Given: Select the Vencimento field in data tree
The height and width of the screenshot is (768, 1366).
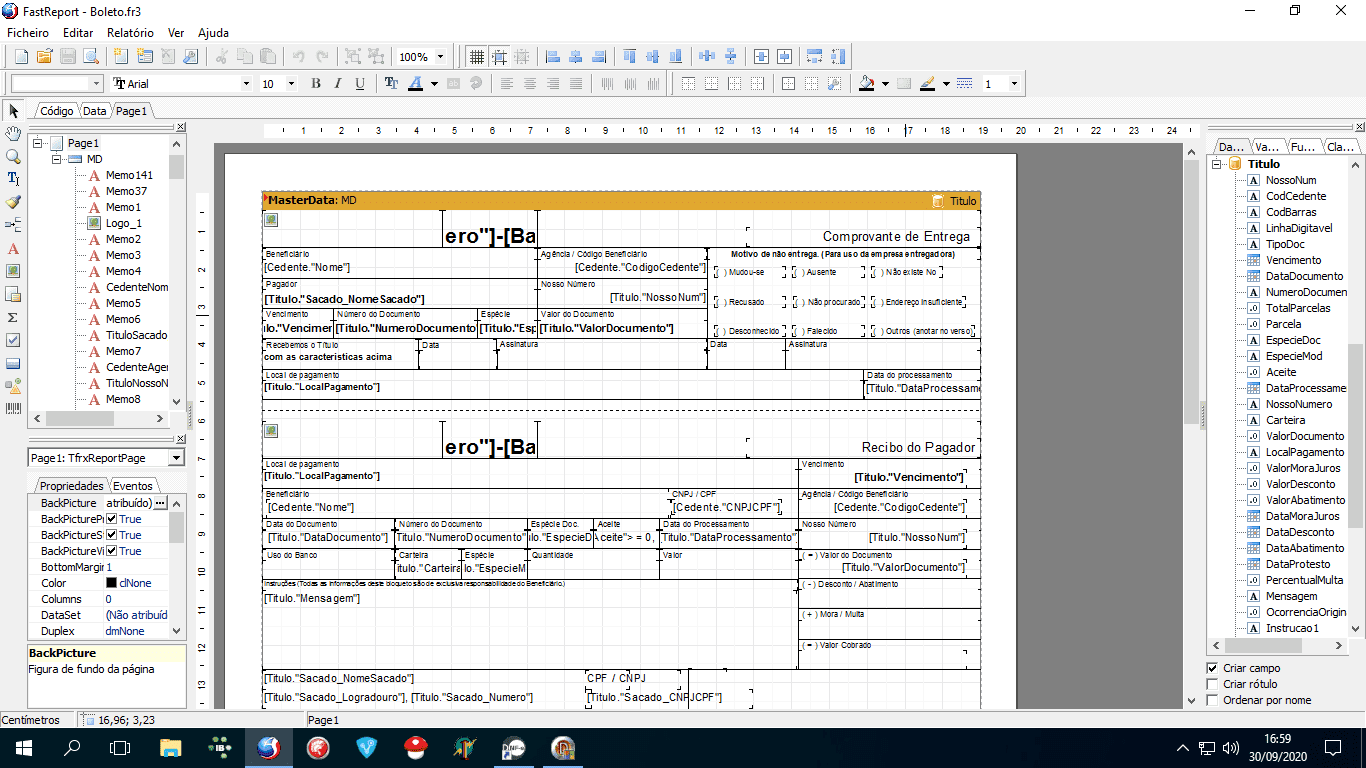Looking at the screenshot, I should point(1293,260).
